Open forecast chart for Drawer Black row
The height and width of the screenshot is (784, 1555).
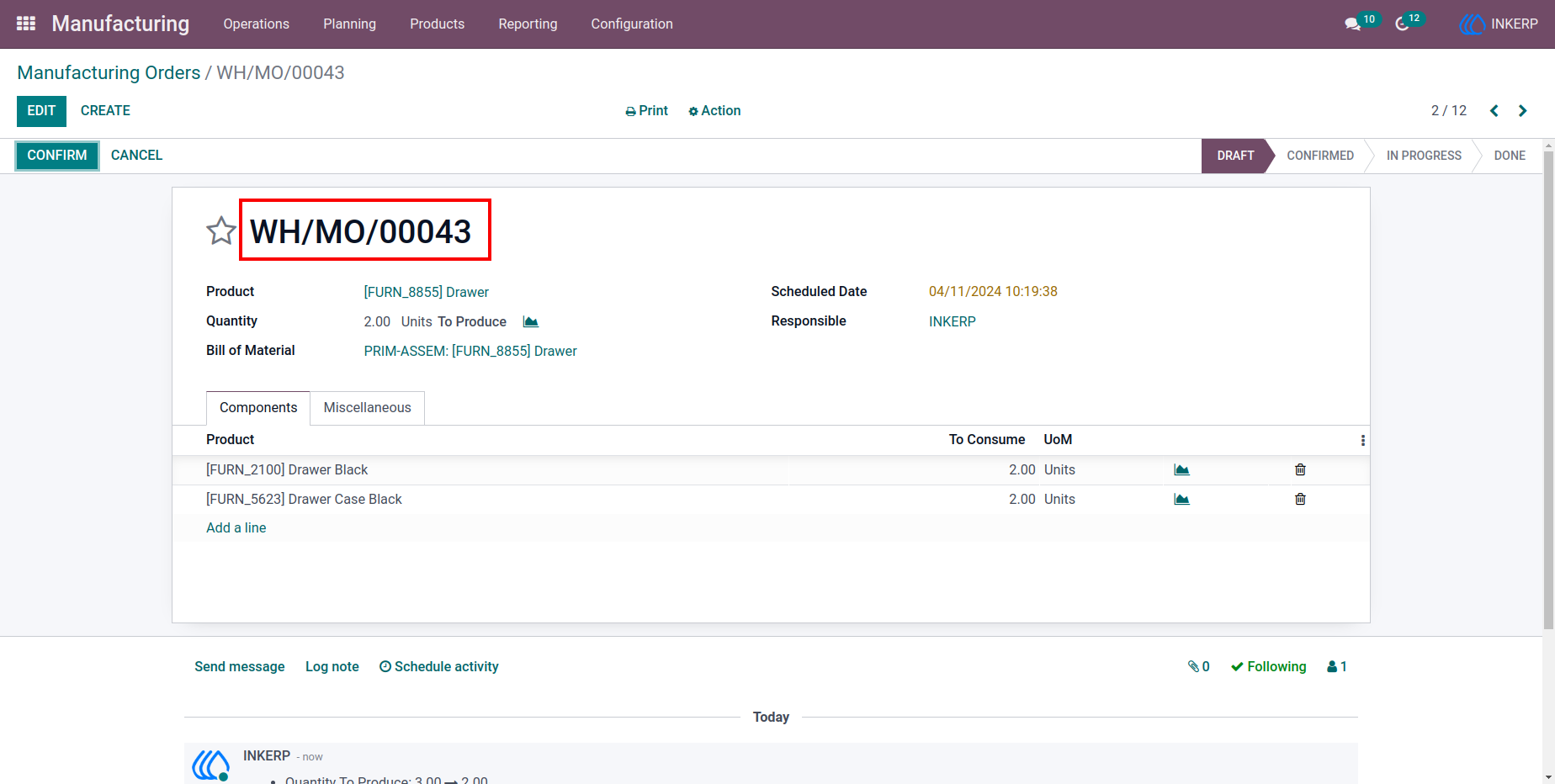click(1181, 469)
